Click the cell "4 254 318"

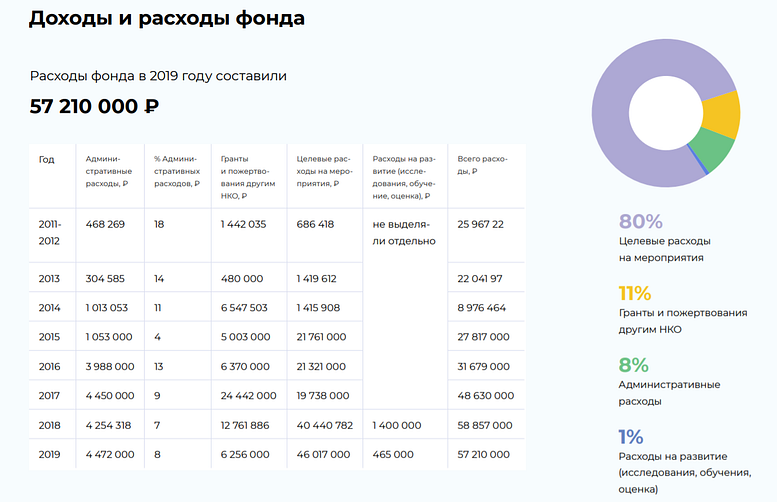point(108,426)
